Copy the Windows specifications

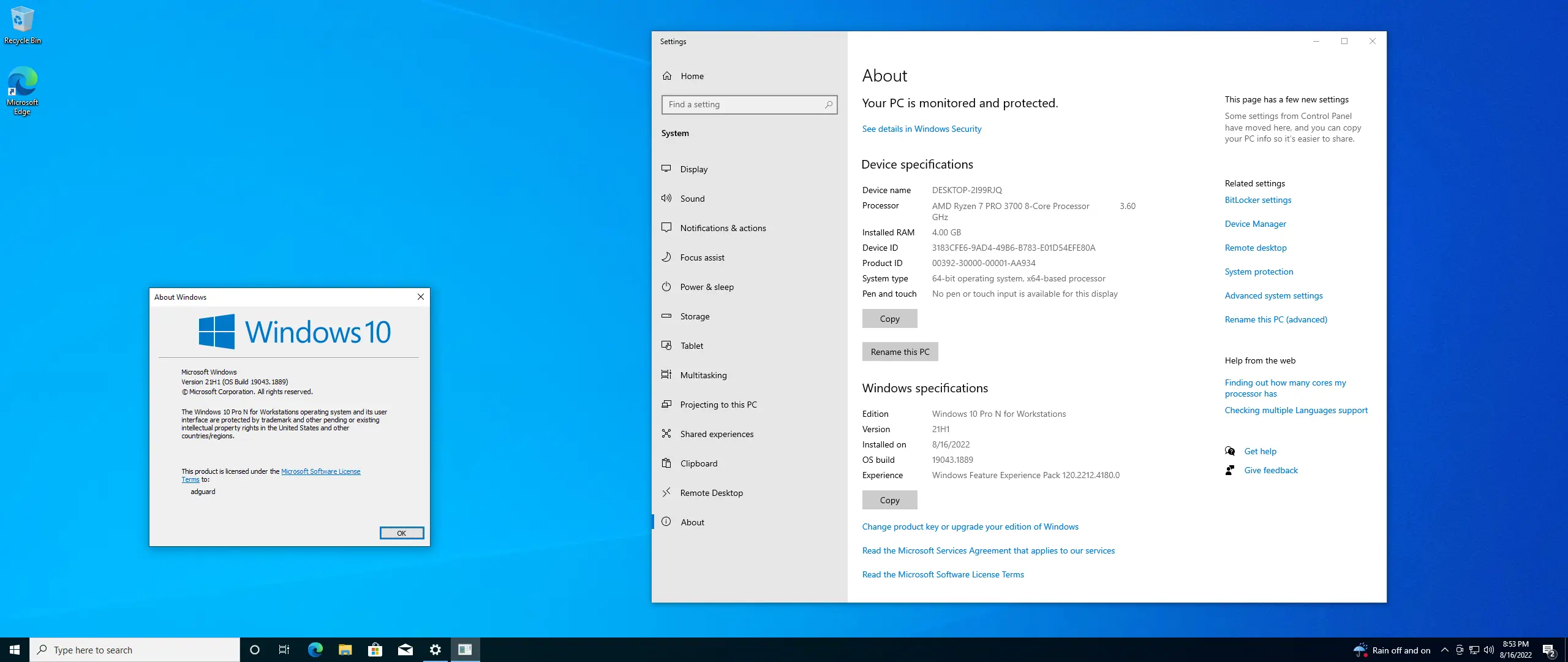889,500
